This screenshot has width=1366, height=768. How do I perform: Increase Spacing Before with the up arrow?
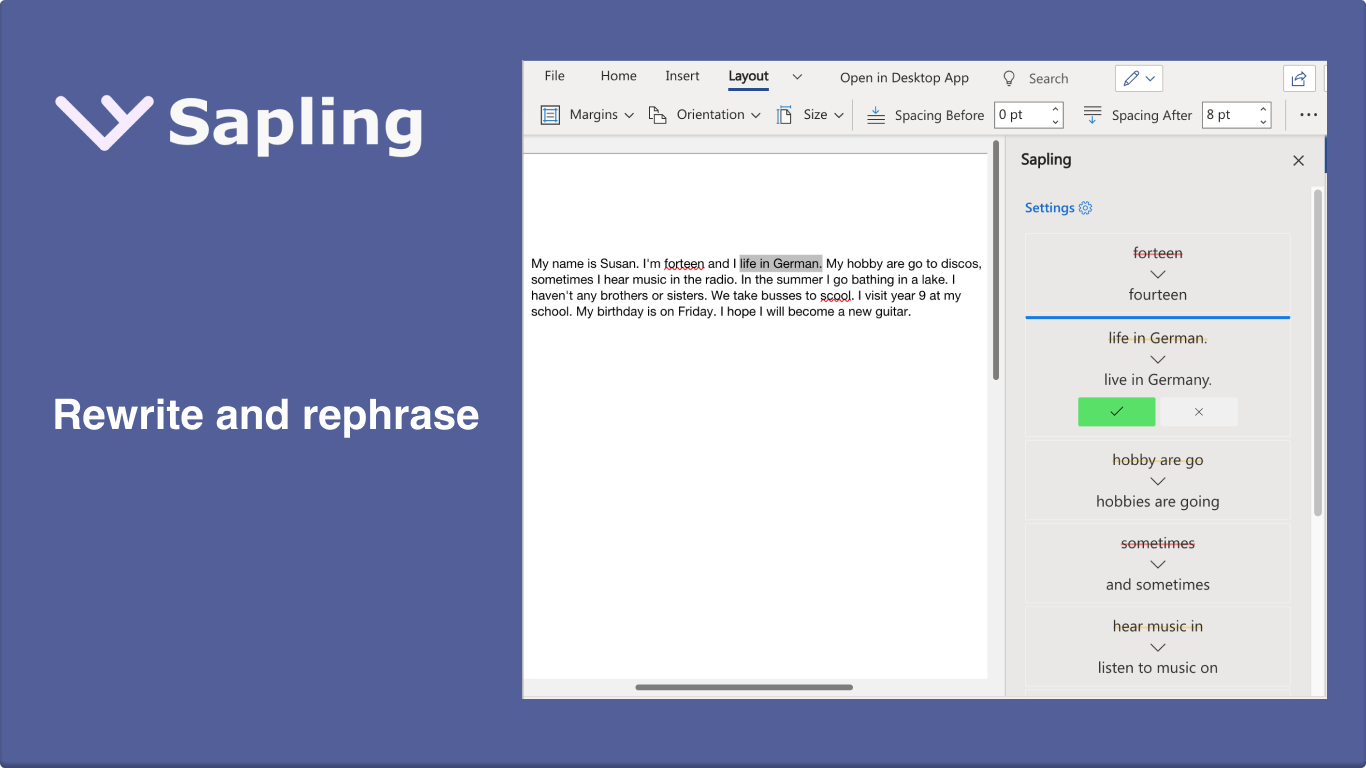pos(1056,109)
